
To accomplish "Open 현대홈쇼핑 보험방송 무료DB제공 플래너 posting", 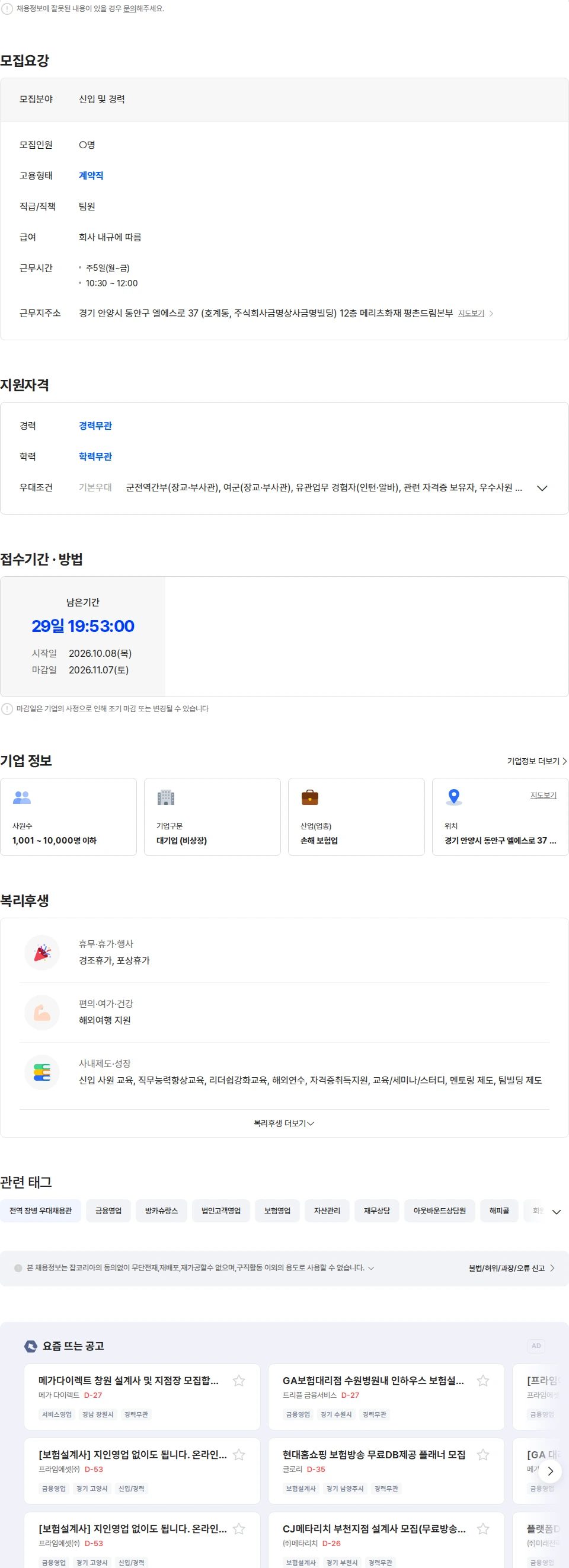I will point(373,1455).
